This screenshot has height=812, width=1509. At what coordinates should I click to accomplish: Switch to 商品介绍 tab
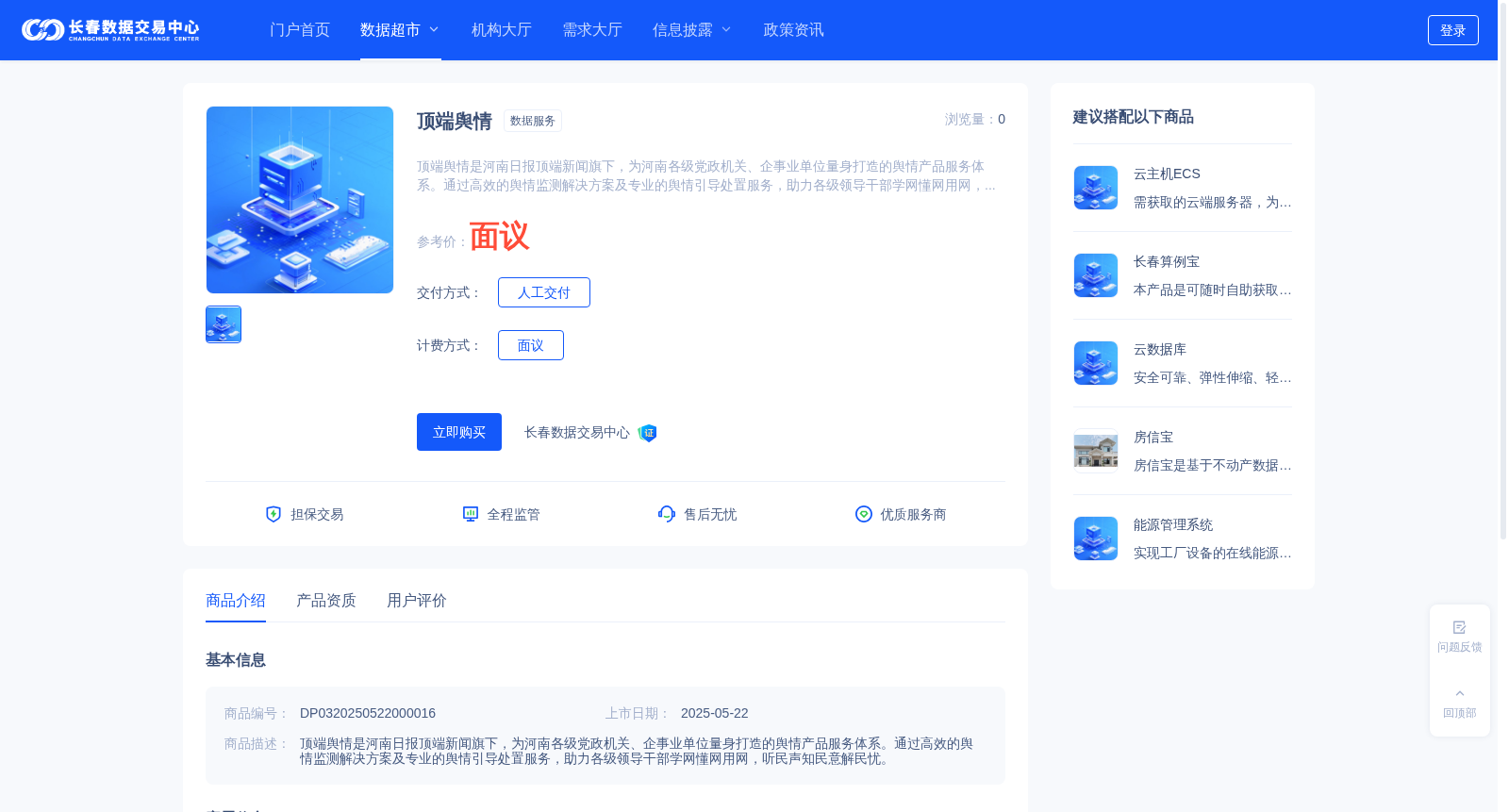pyautogui.click(x=236, y=601)
